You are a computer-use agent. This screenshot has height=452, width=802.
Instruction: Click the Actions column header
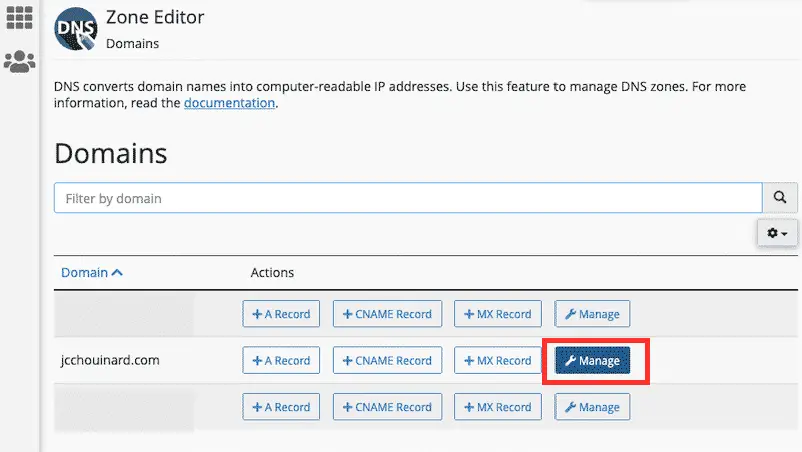[272, 273]
